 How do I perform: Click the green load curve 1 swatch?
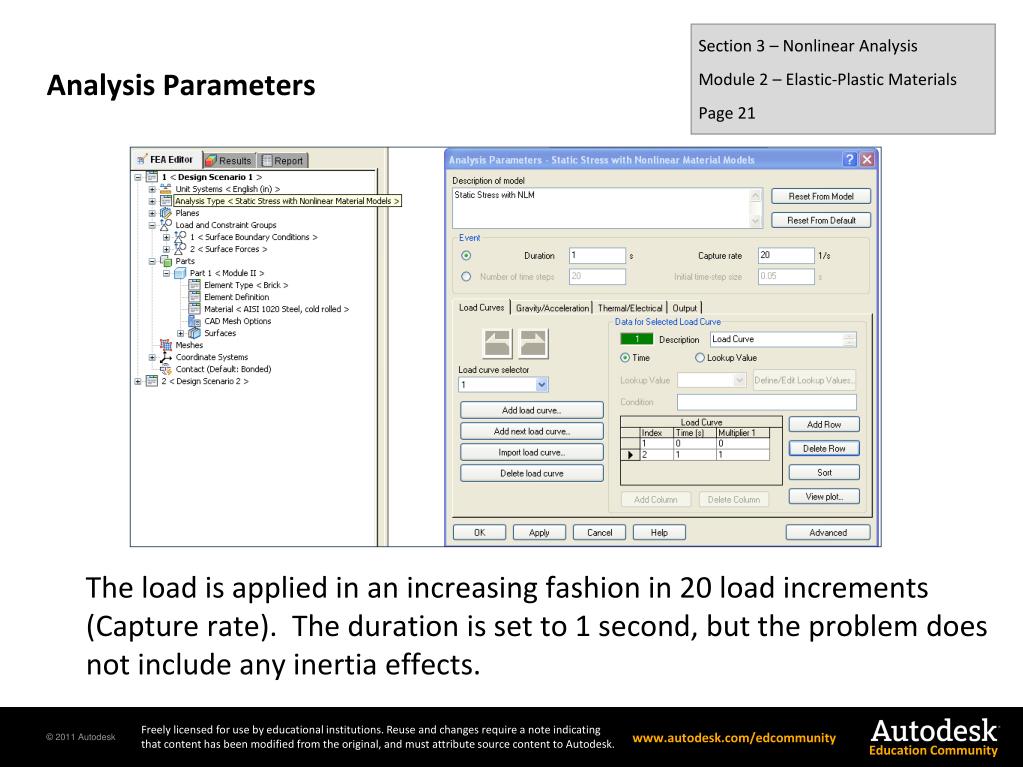pos(636,339)
